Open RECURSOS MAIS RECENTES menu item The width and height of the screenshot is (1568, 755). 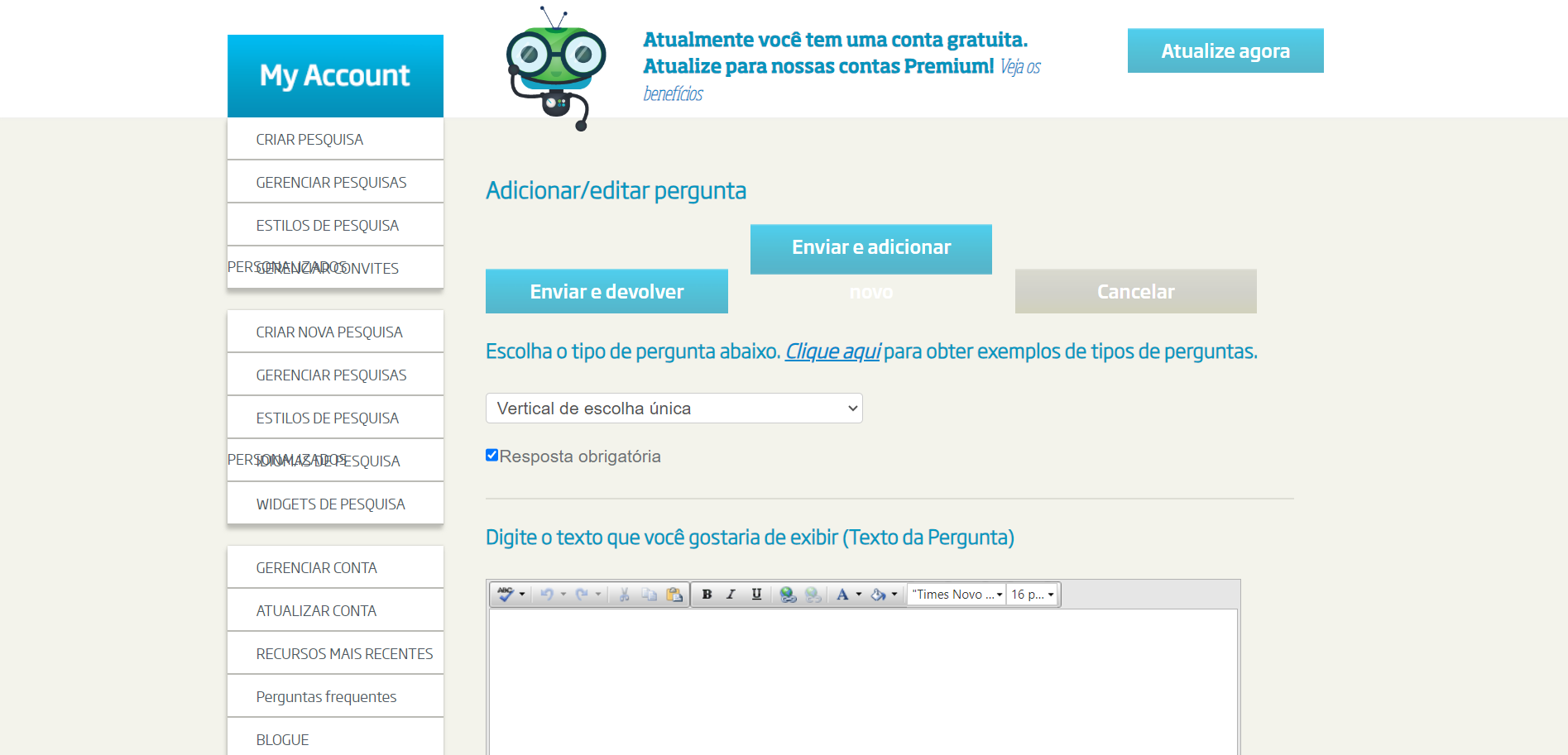coord(335,653)
